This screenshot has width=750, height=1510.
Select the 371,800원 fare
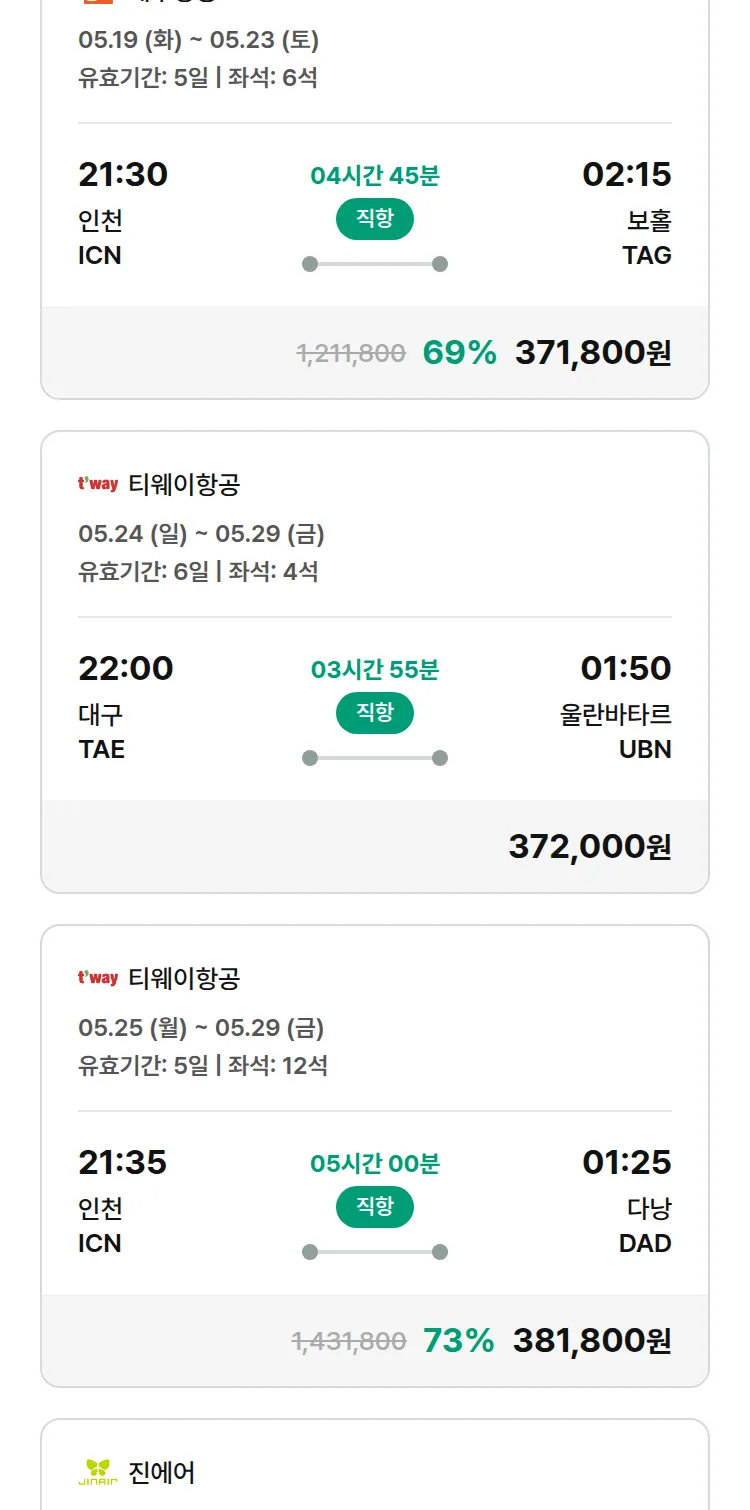click(593, 353)
